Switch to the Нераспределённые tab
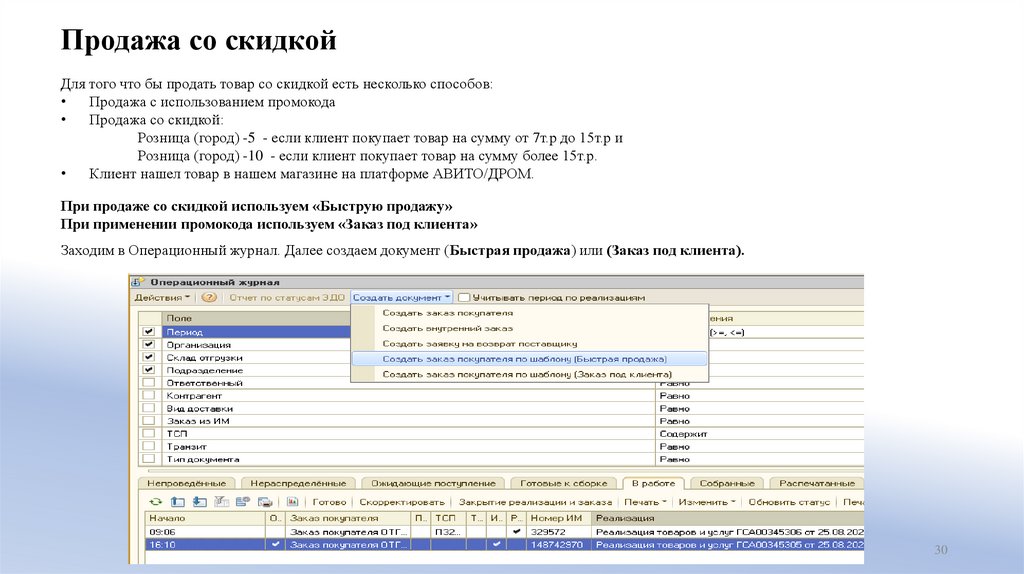The height and width of the screenshot is (574, 1024). [x=298, y=484]
